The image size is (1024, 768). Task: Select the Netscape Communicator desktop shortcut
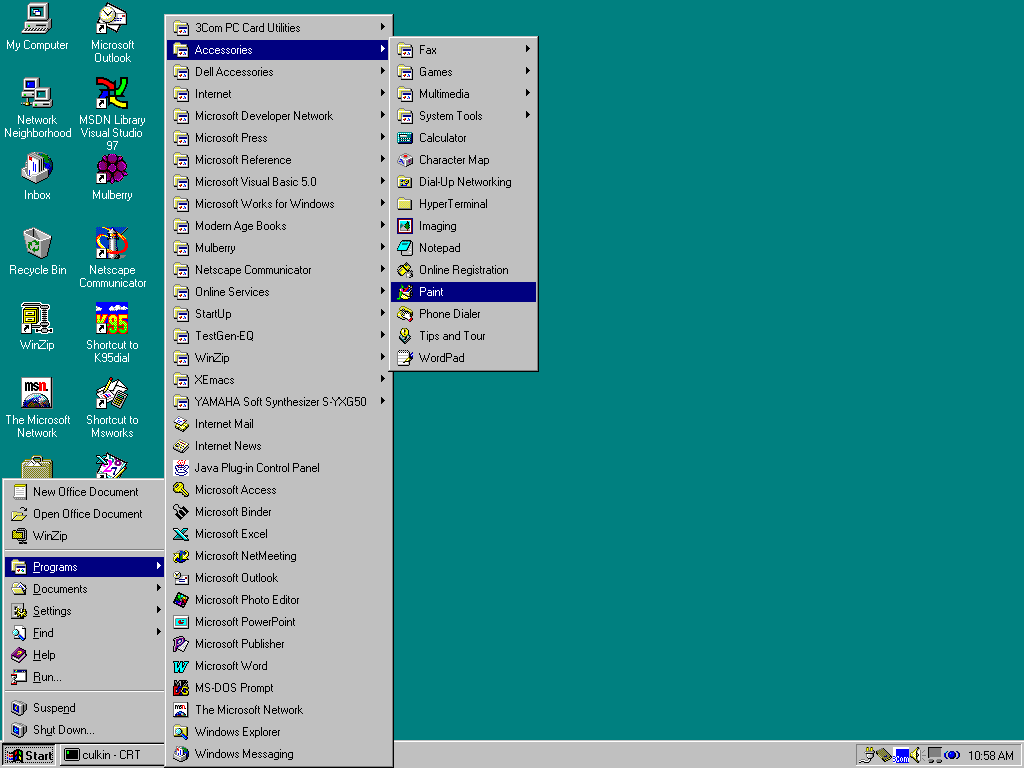[x=112, y=258]
